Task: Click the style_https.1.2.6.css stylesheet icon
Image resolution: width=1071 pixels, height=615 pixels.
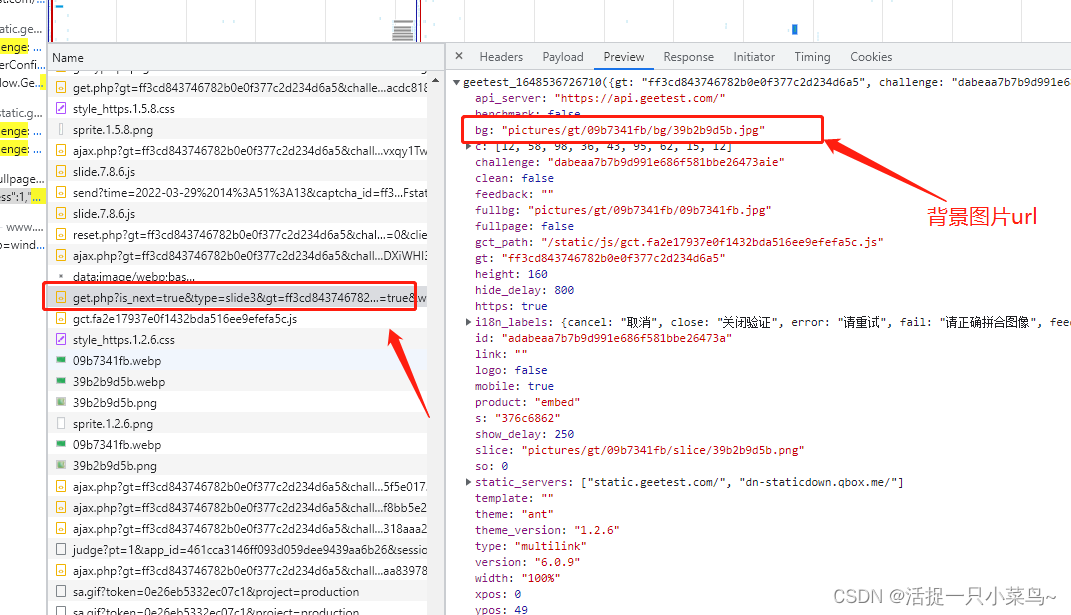Action: pos(62,340)
